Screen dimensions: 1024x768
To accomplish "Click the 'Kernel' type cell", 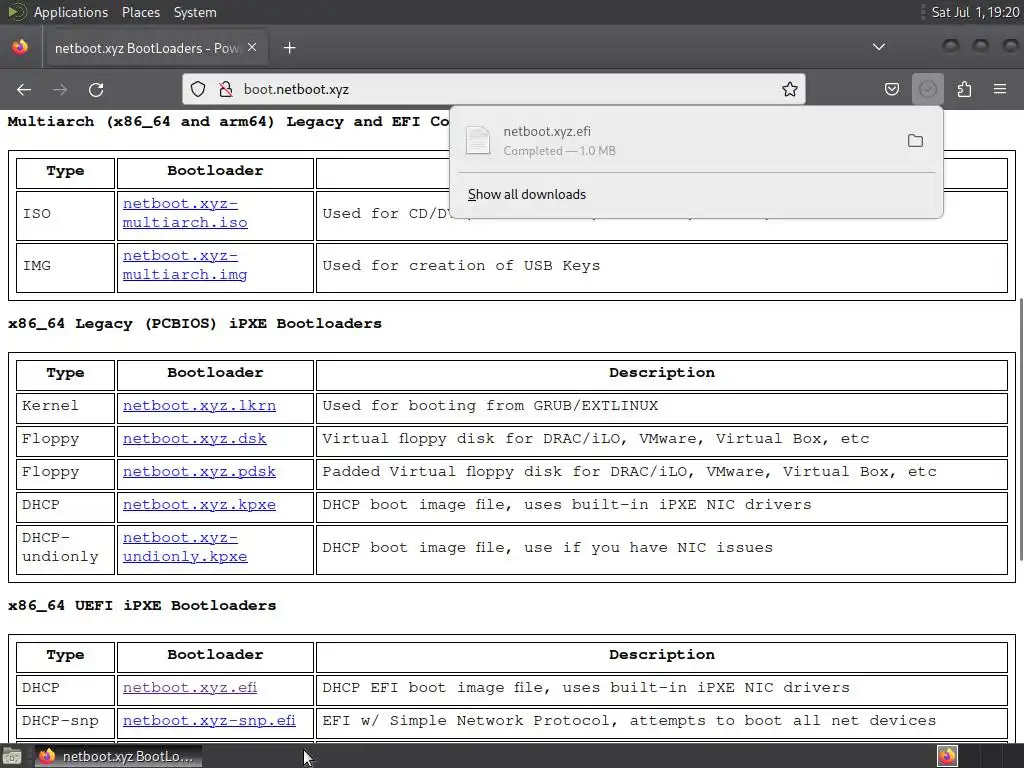I will click(x=65, y=406).
